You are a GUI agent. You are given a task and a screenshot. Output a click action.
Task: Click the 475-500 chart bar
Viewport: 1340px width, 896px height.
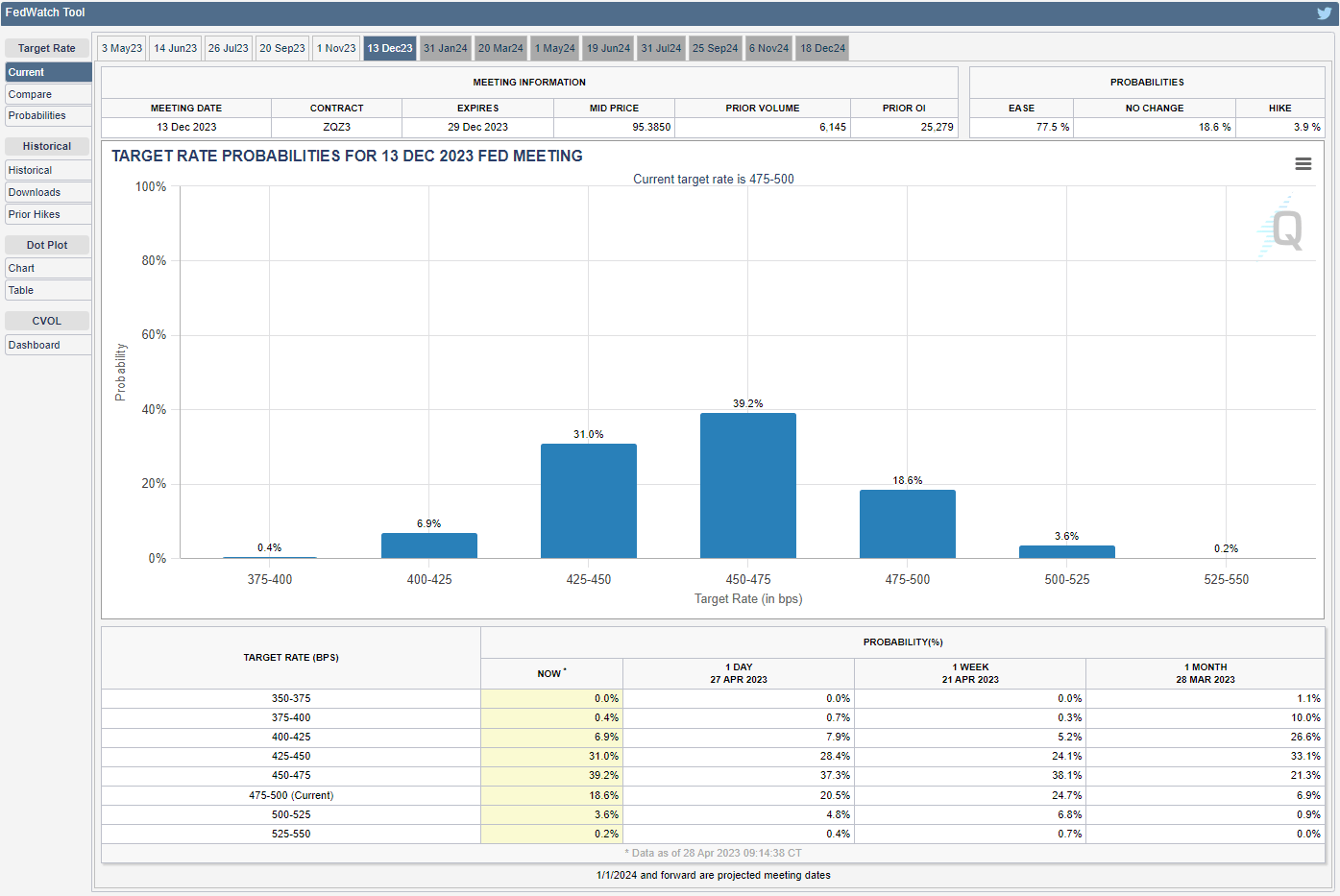pos(908,523)
